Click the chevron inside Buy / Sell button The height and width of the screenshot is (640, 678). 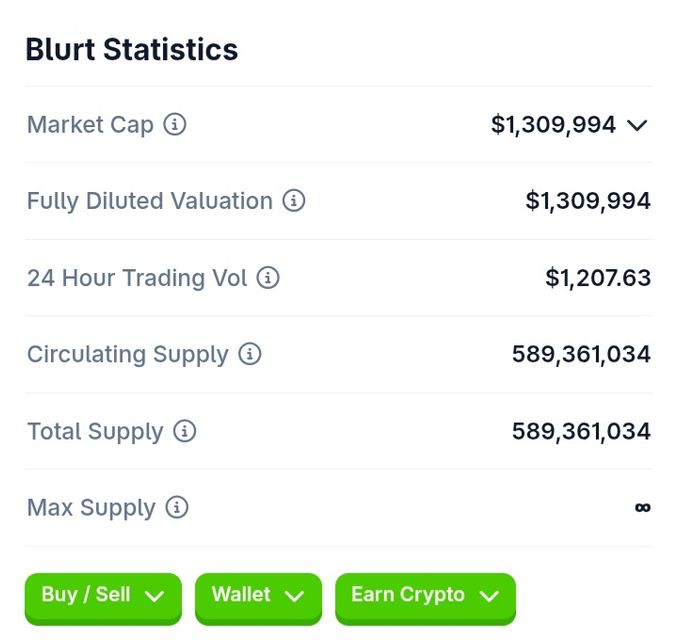tap(154, 597)
